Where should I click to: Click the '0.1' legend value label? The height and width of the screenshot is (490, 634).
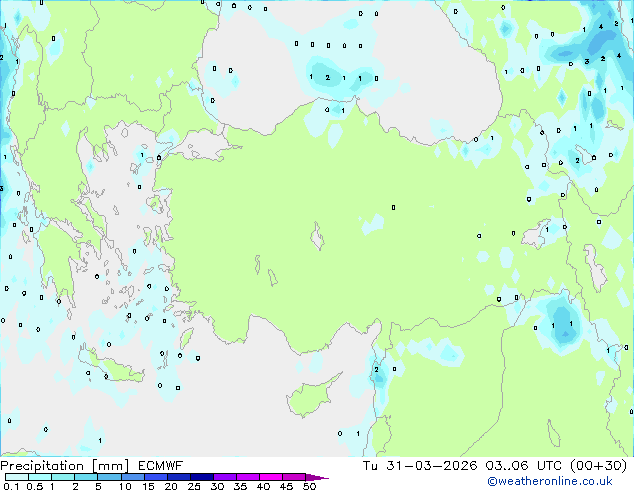pos(11,486)
